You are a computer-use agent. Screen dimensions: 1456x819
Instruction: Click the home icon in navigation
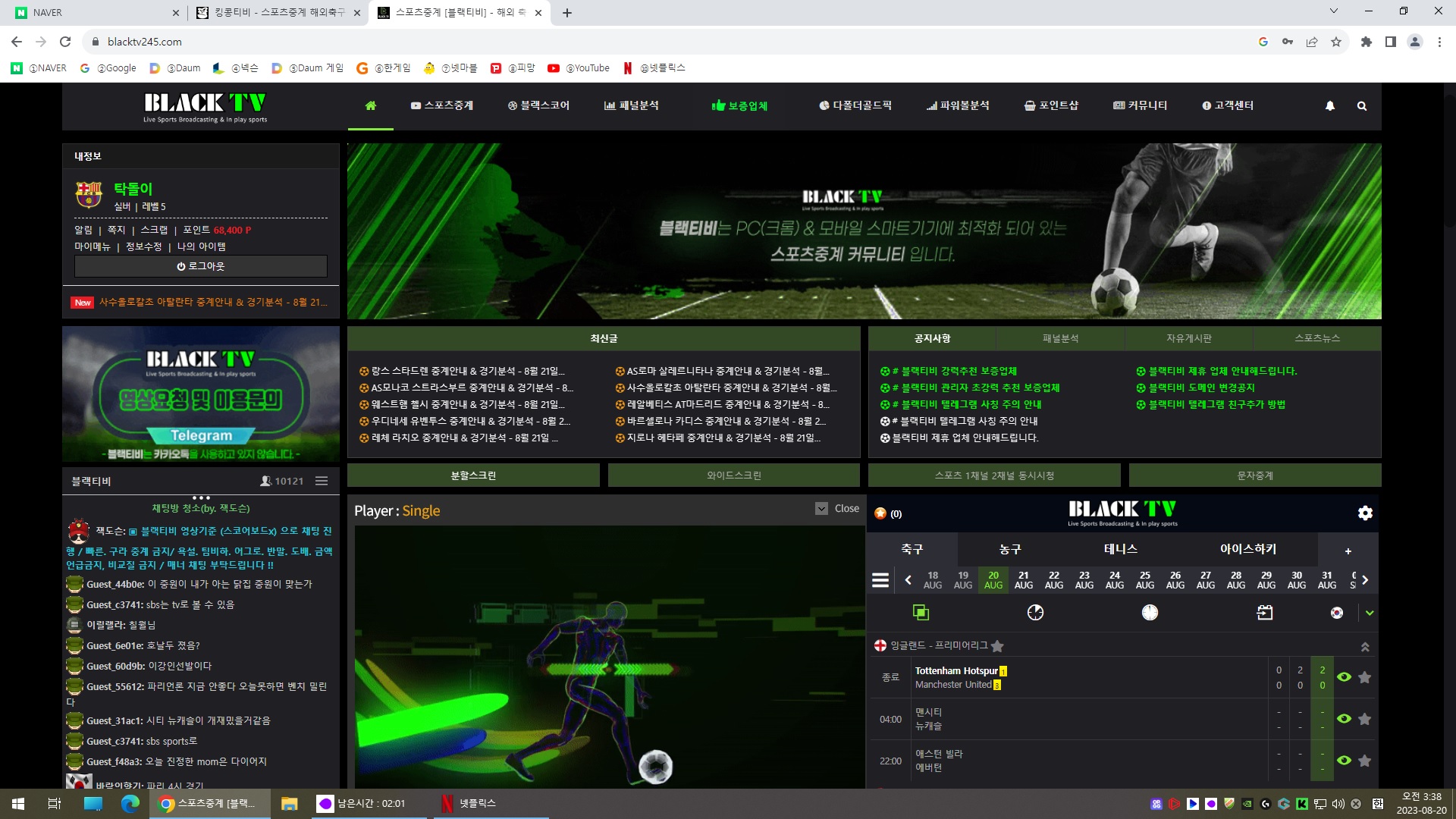[370, 105]
